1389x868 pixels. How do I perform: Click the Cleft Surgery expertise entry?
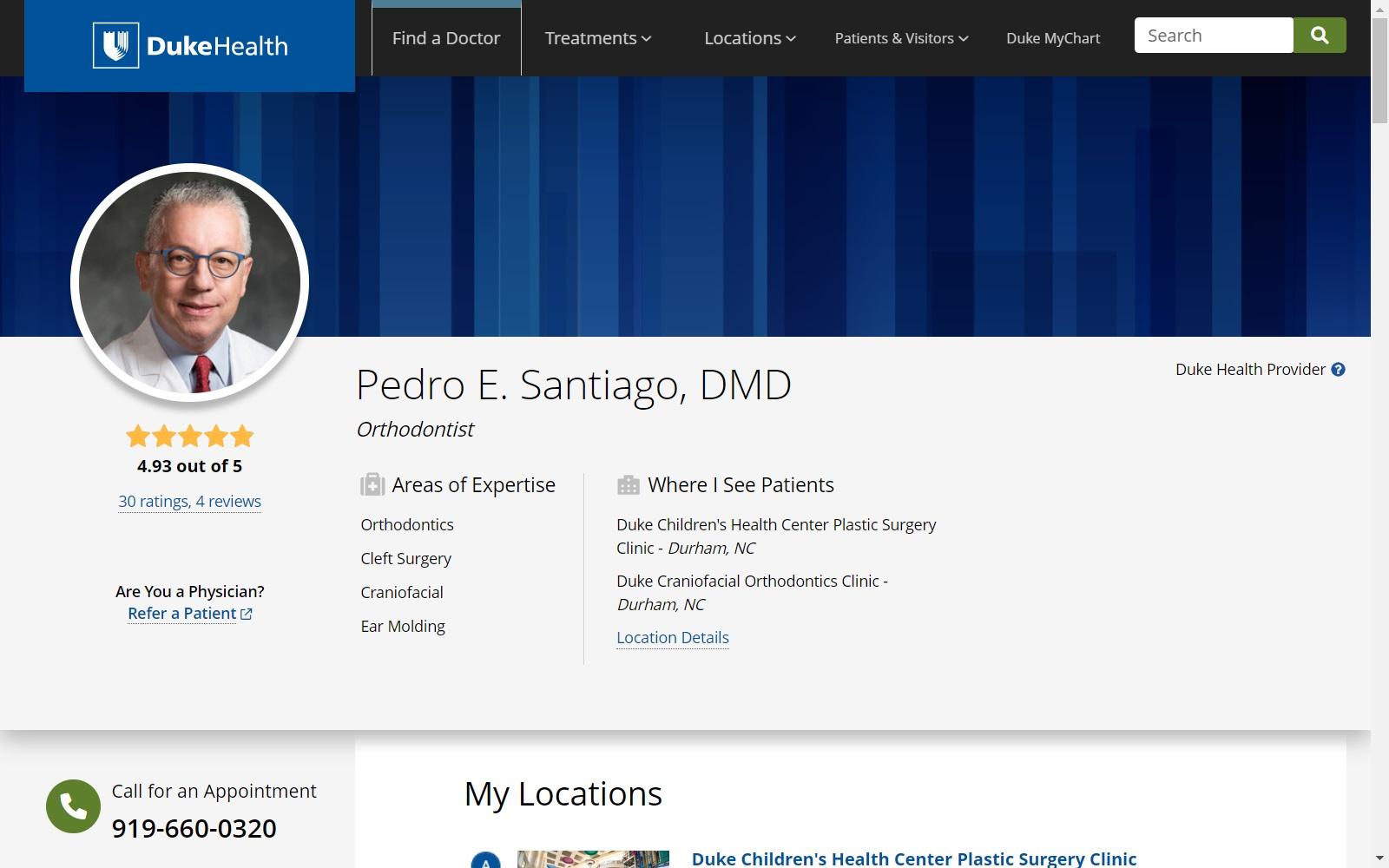click(x=406, y=558)
